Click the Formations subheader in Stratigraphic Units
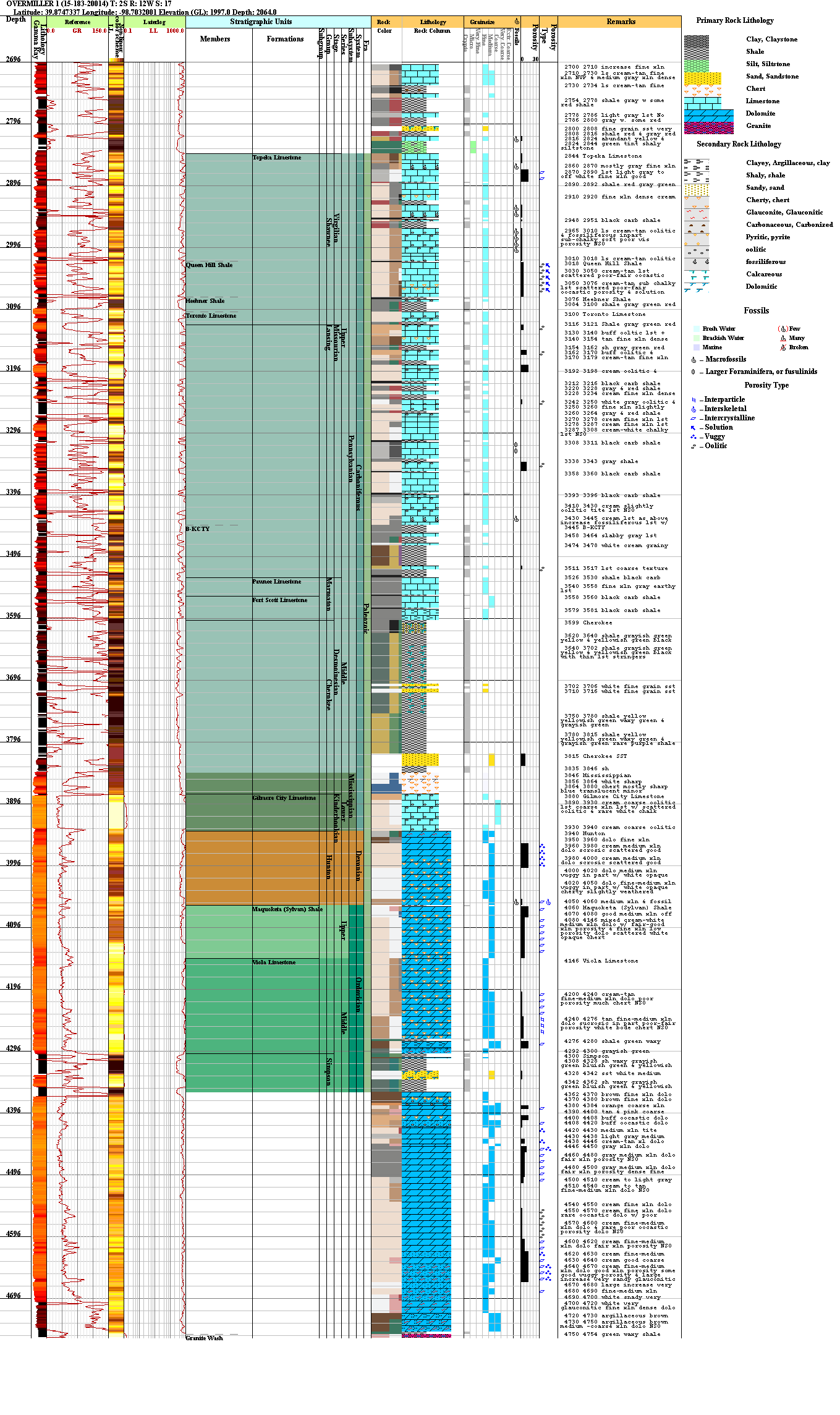This screenshot has height=1415, width=840. click(x=286, y=39)
